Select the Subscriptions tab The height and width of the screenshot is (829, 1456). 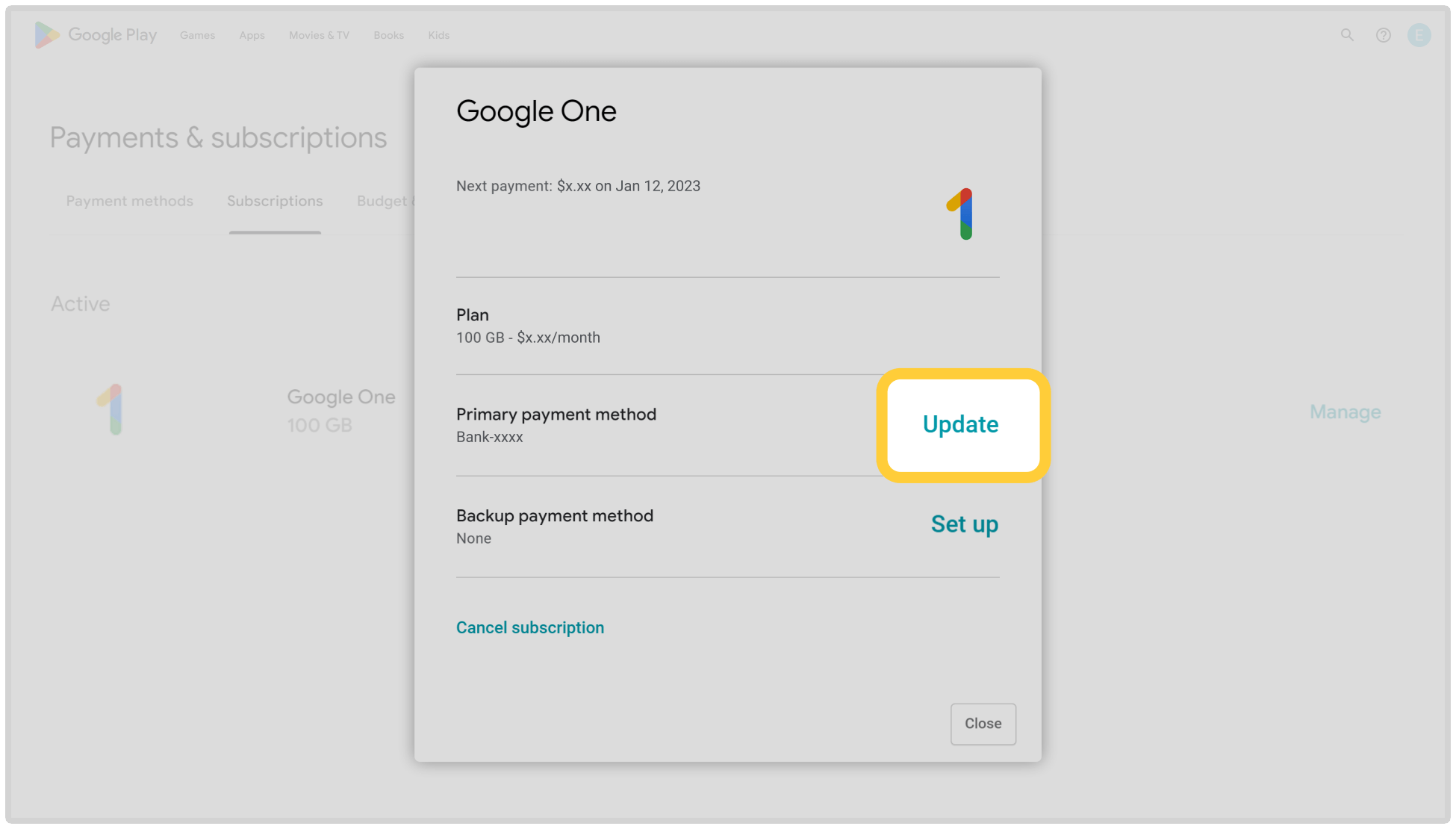point(275,201)
